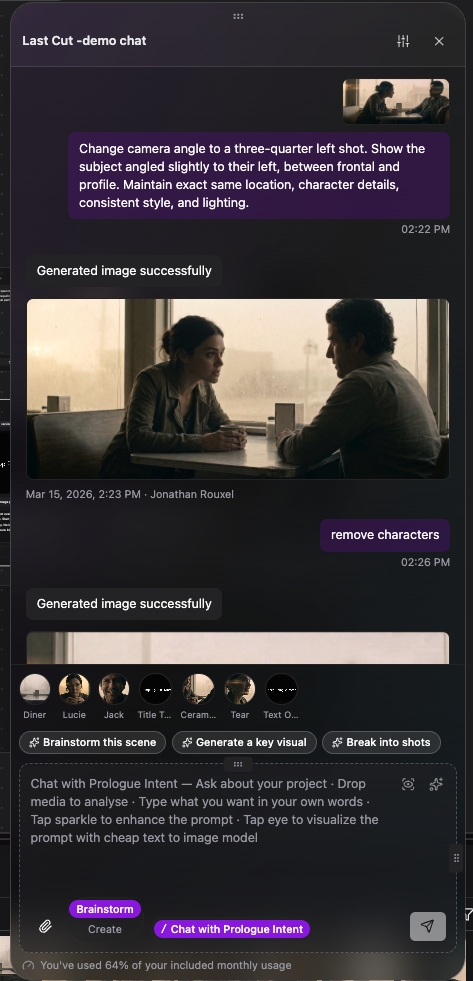Screen dimensions: 473x981
Task: Click the monthly usage gauge icon
Action: (28, 965)
